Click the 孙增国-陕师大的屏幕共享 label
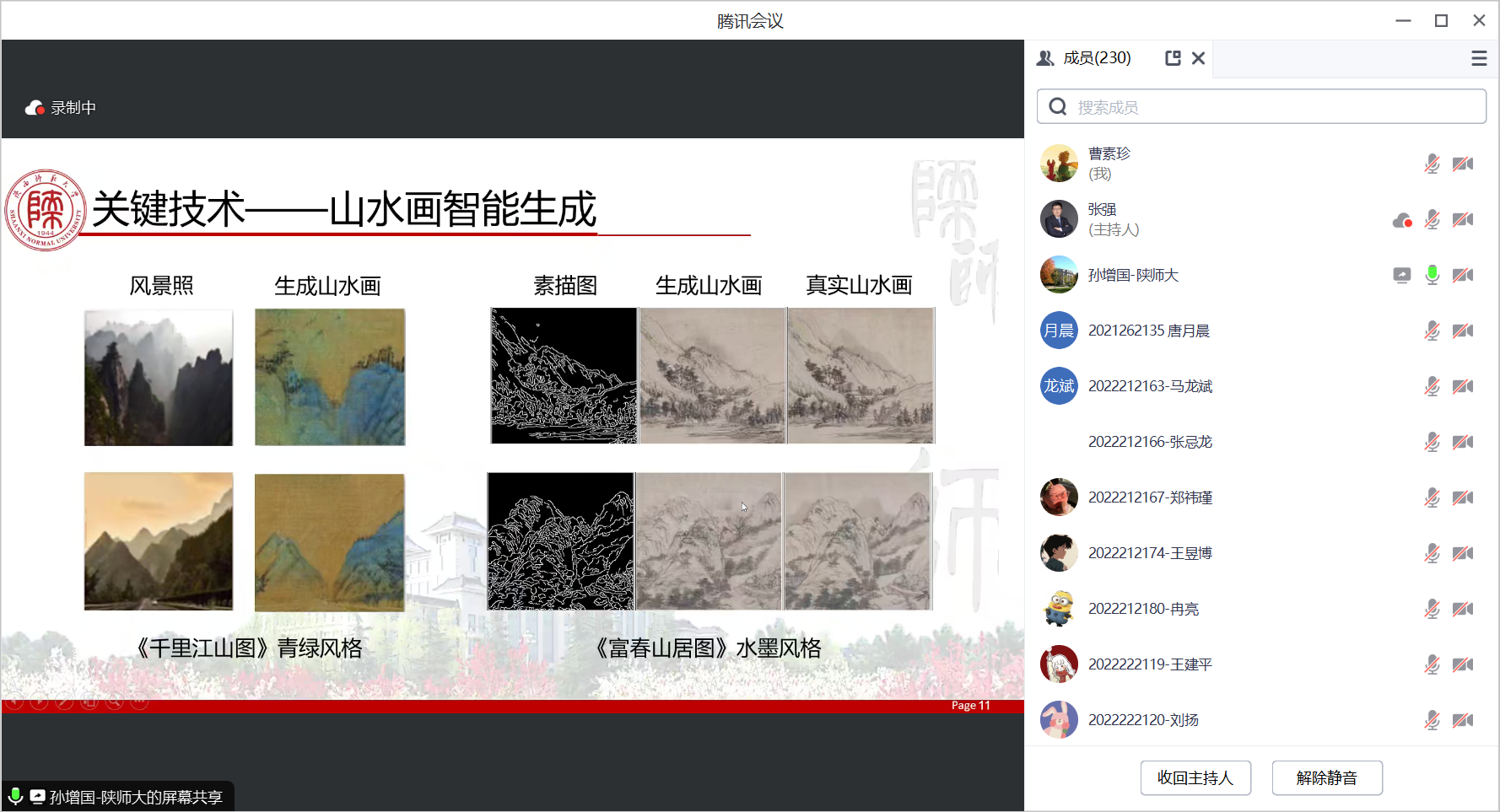Viewport: 1500px width, 812px height. point(136,798)
